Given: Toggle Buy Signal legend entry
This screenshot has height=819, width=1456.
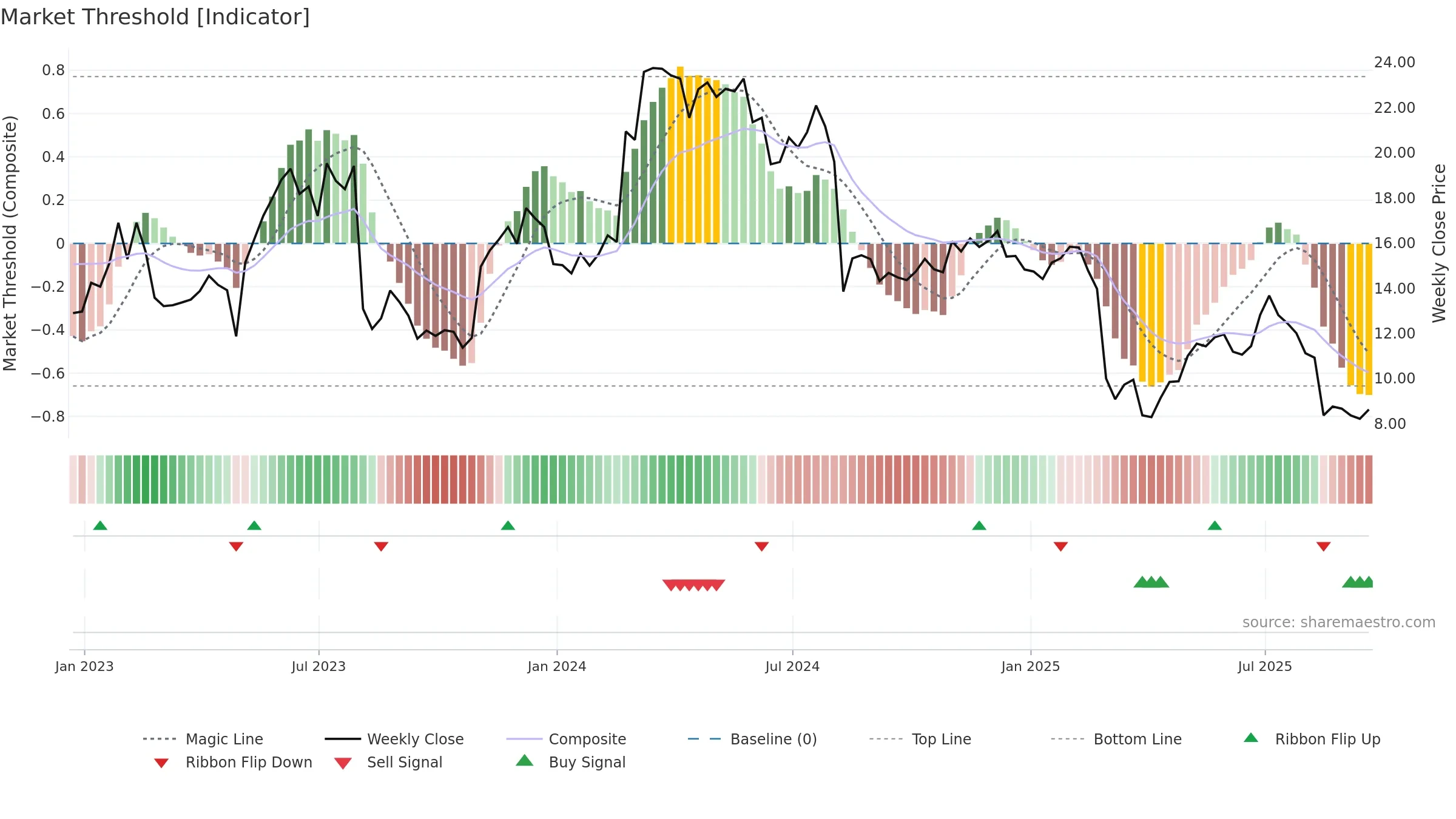Looking at the screenshot, I should [570, 762].
